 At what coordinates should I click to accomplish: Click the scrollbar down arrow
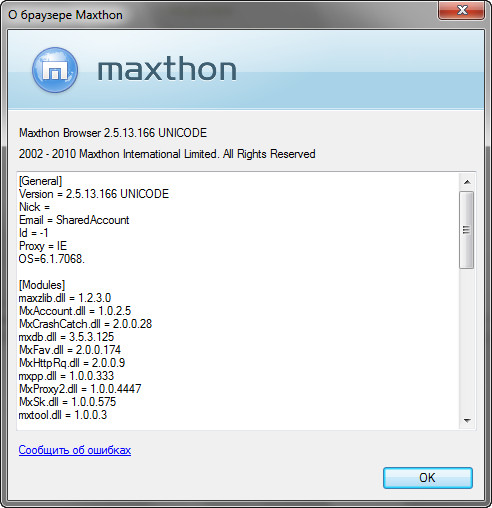click(x=467, y=421)
